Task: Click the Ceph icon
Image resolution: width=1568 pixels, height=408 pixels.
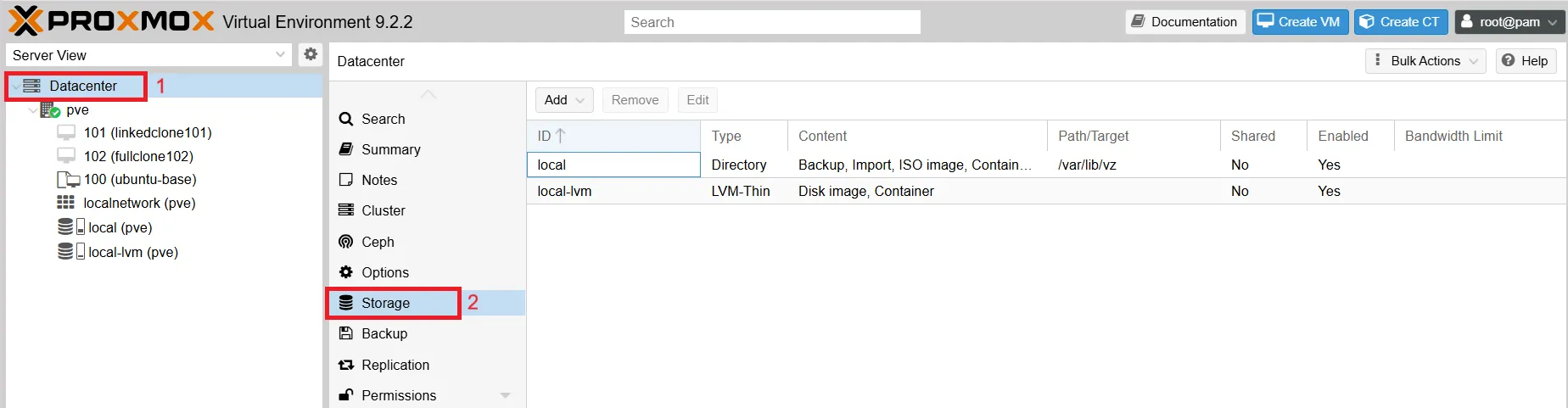Action: pos(346,242)
